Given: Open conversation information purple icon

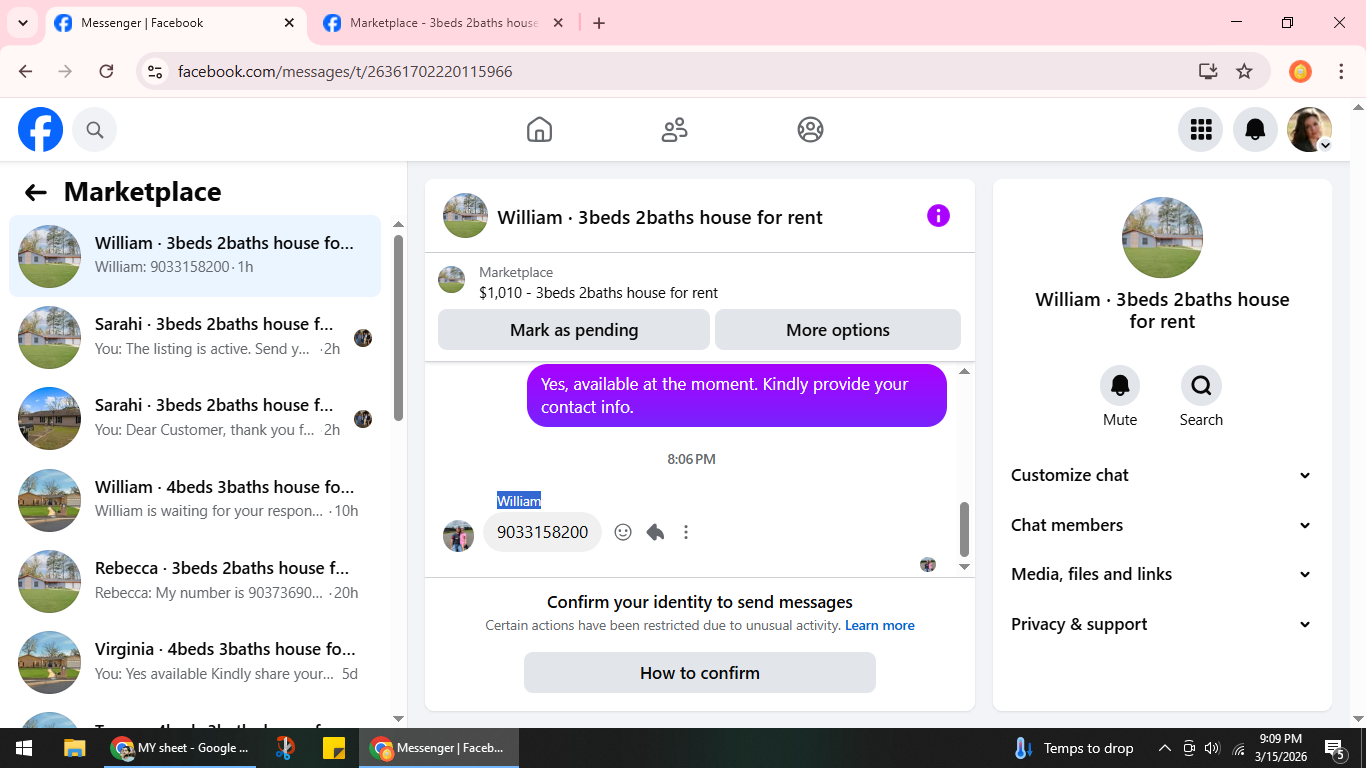Looking at the screenshot, I should [x=938, y=216].
